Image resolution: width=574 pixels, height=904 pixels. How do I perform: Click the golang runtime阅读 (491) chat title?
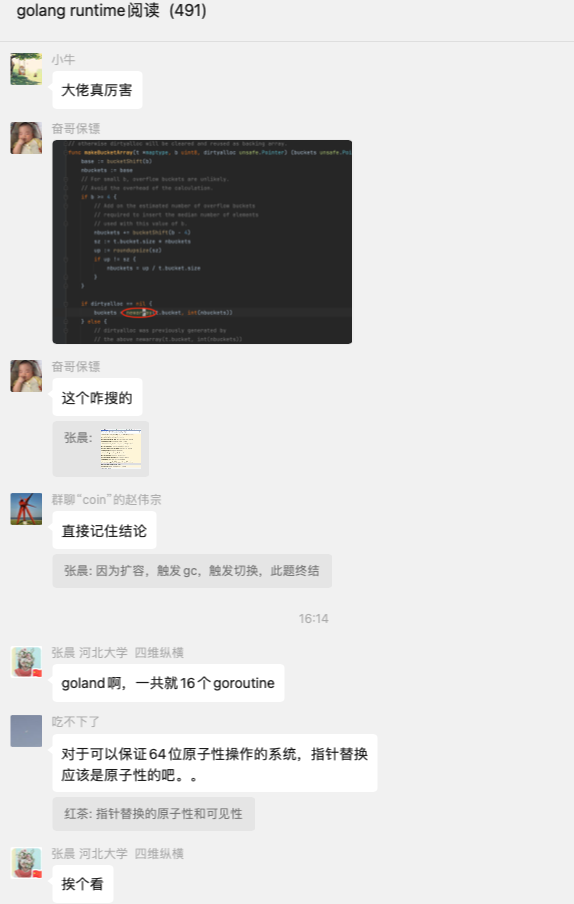pyautogui.click(x=111, y=11)
